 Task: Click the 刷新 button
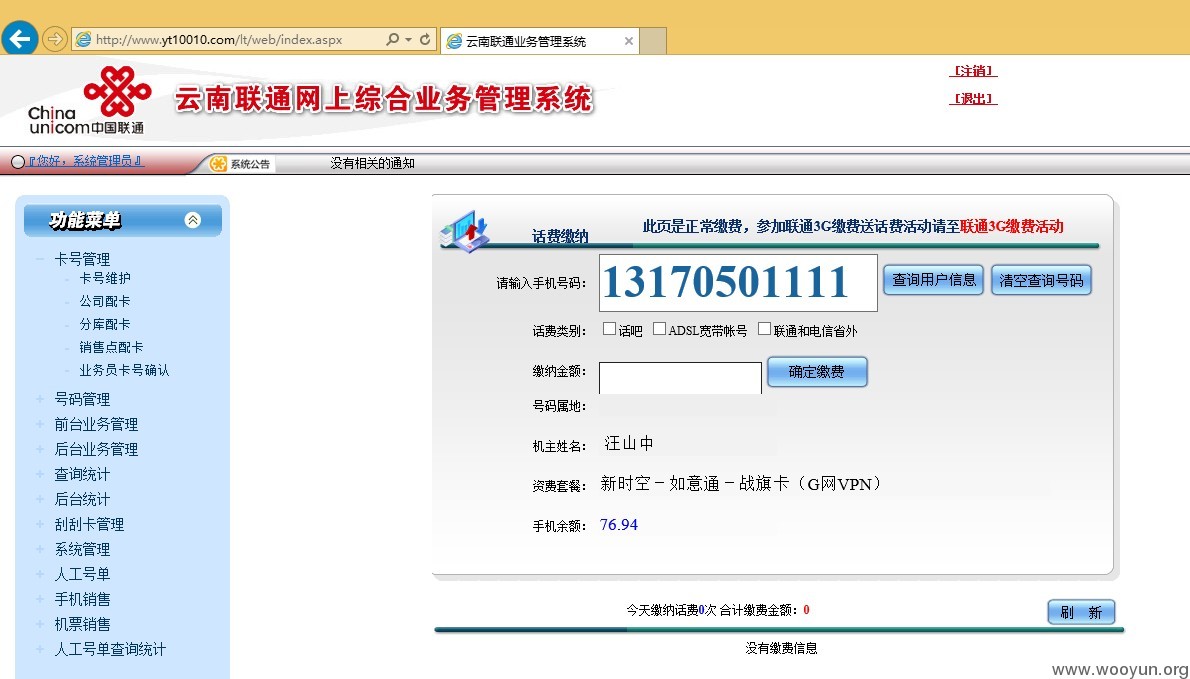pos(1081,612)
